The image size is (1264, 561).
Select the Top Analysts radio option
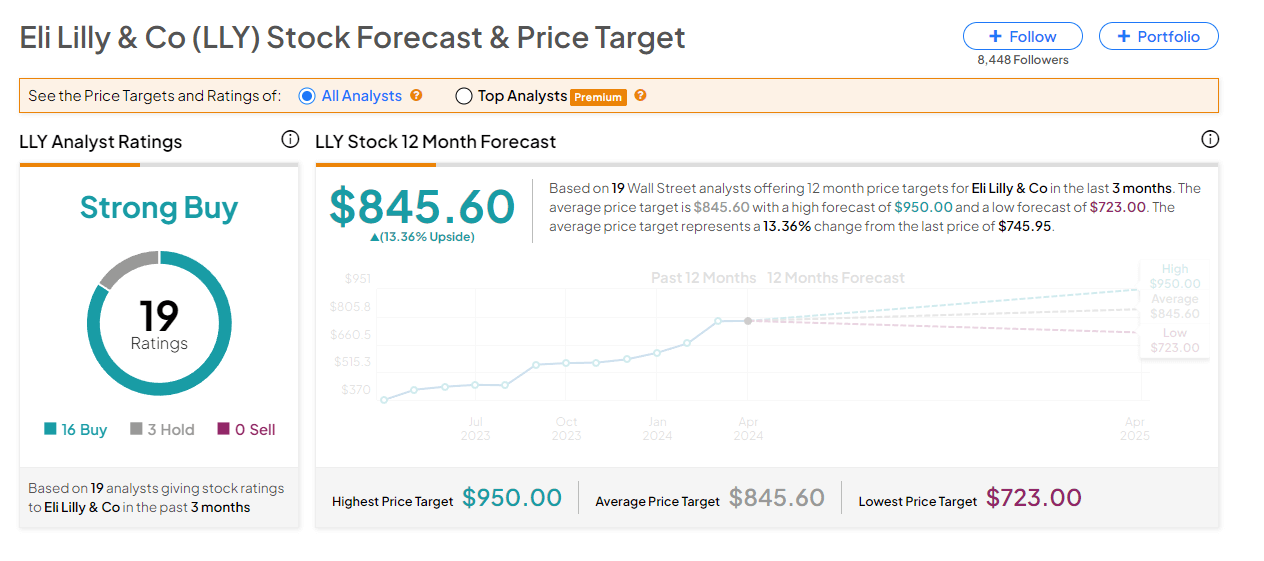pyautogui.click(x=464, y=96)
